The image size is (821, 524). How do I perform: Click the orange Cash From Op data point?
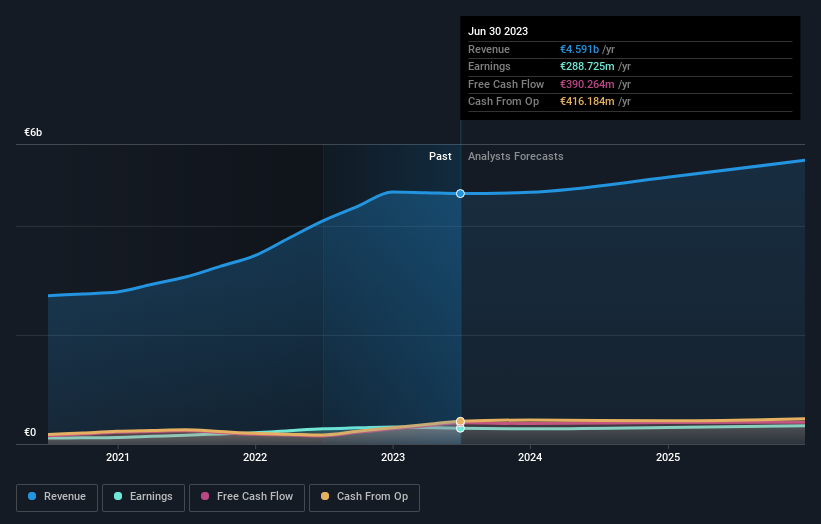(460, 421)
